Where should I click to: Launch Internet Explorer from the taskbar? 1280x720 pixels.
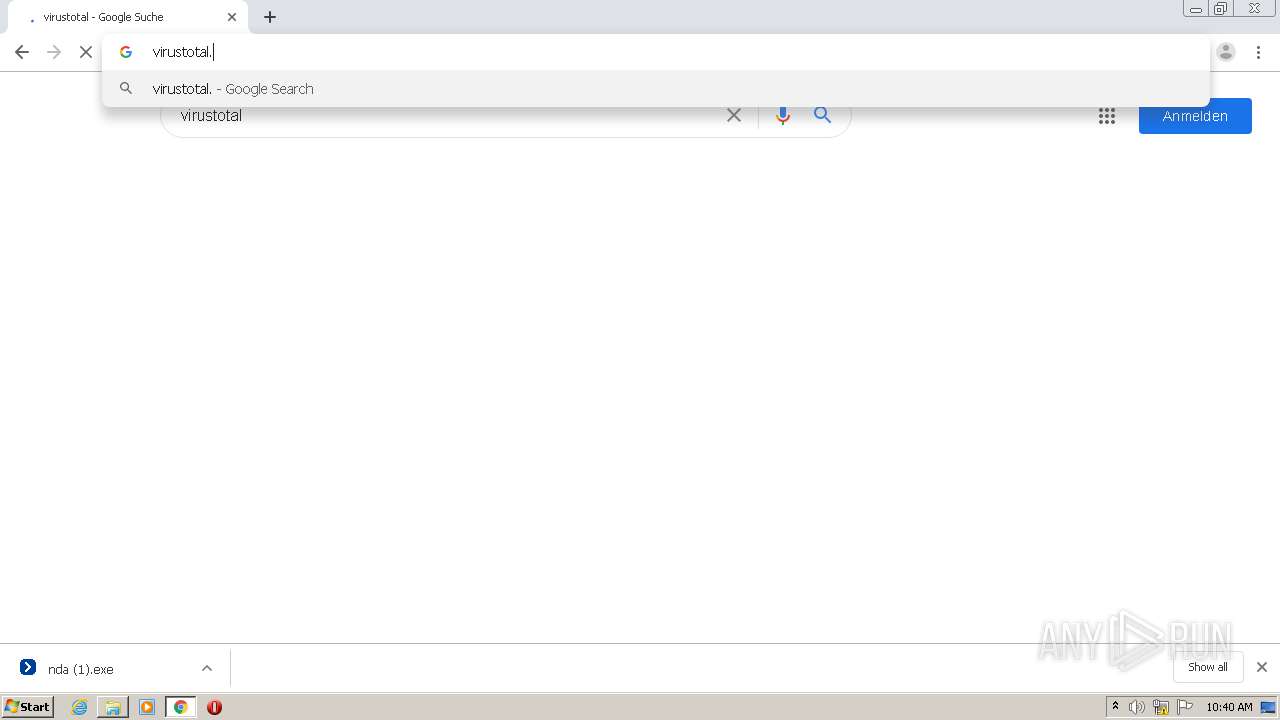[x=80, y=707]
